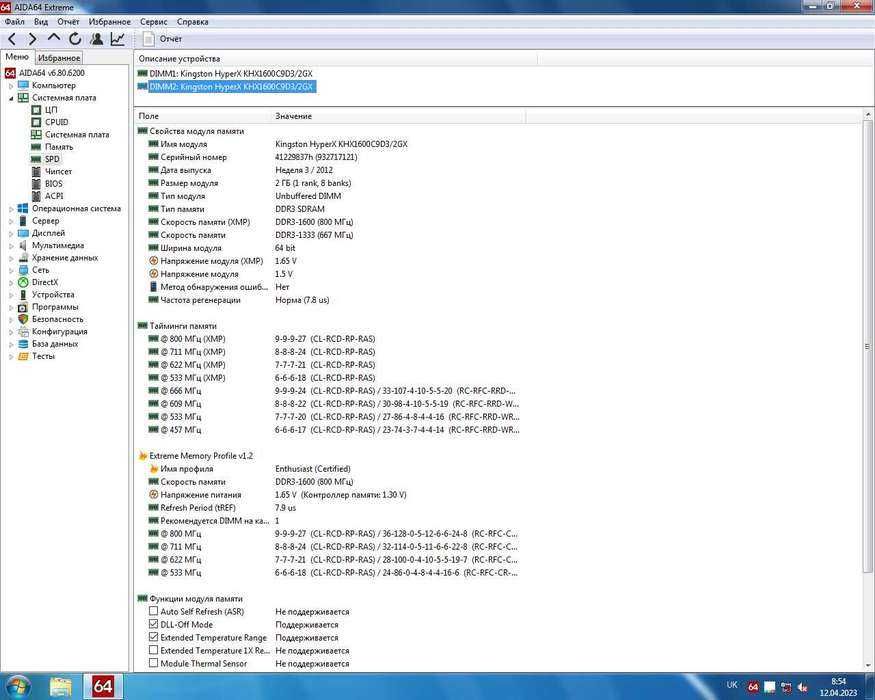
Task: Select the База данных icon
Action: click(23, 344)
